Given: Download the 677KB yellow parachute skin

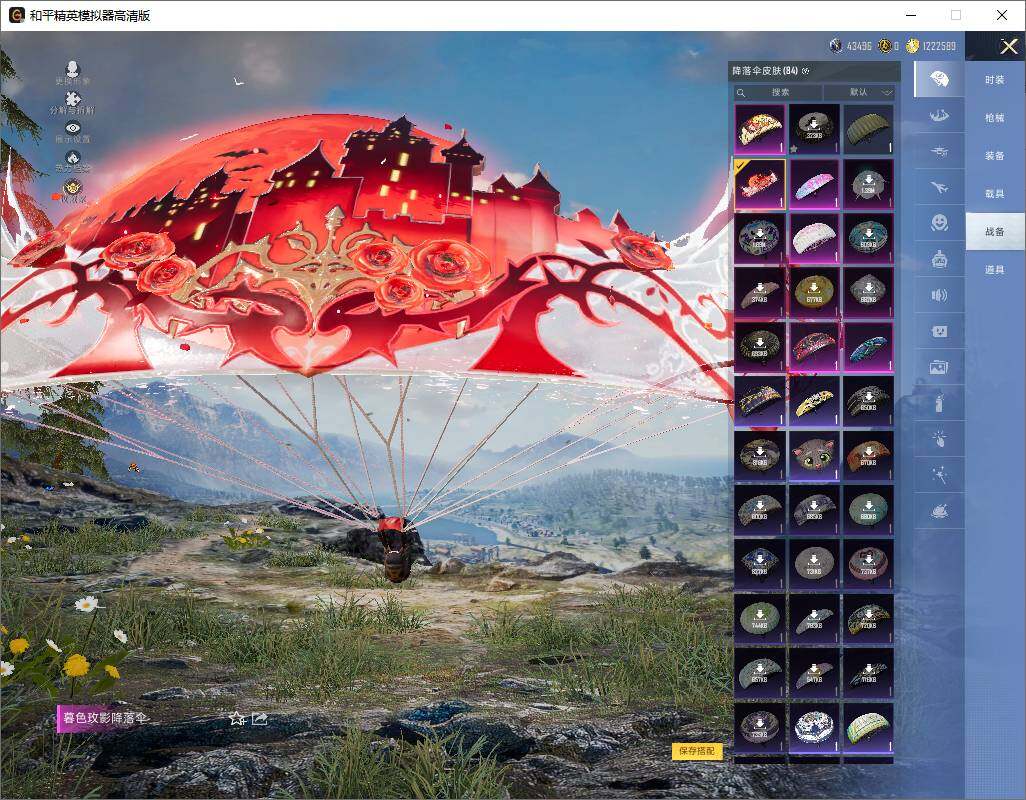Looking at the screenshot, I should click(x=814, y=292).
